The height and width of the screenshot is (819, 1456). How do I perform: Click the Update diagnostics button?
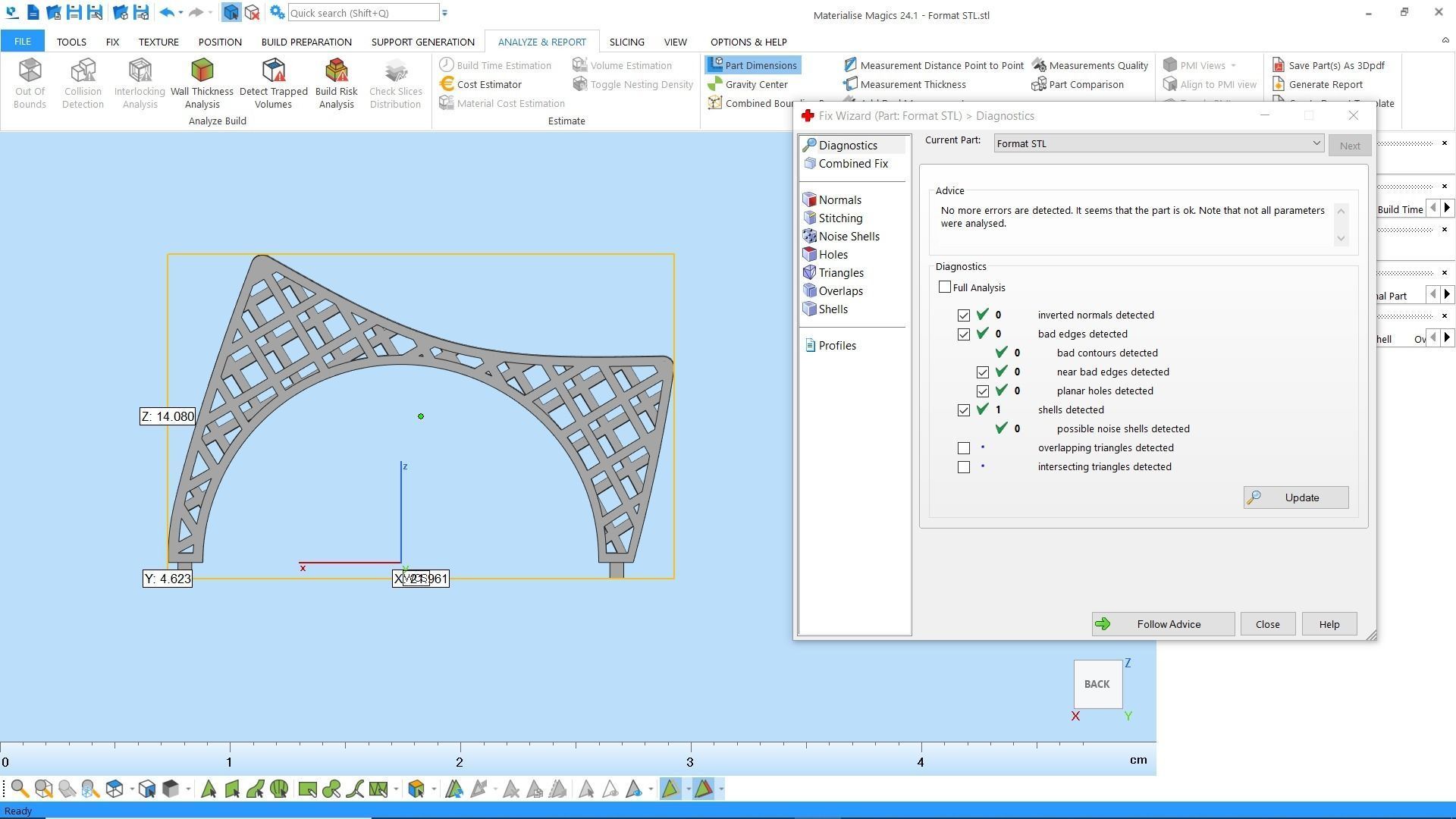coord(1295,497)
